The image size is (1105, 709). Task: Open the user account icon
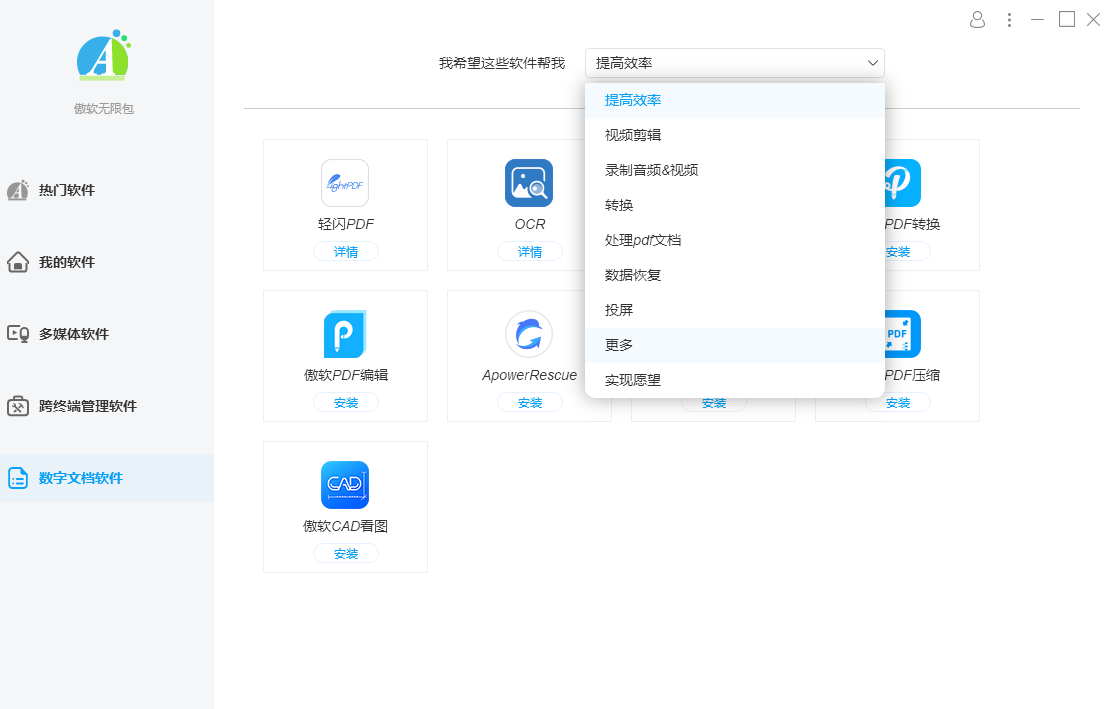click(977, 19)
